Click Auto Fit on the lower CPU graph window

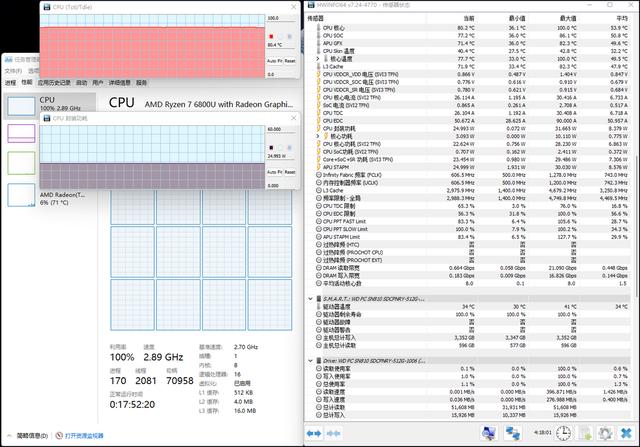(275, 172)
